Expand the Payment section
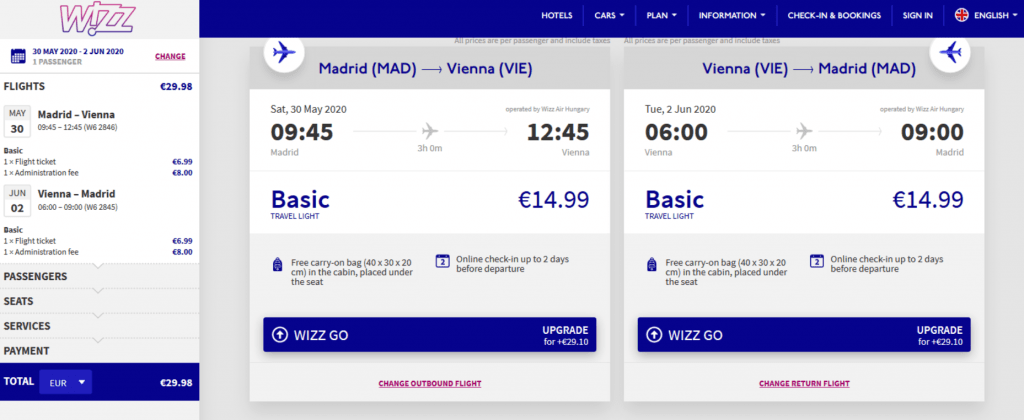This screenshot has width=1024, height=420. [x=98, y=351]
